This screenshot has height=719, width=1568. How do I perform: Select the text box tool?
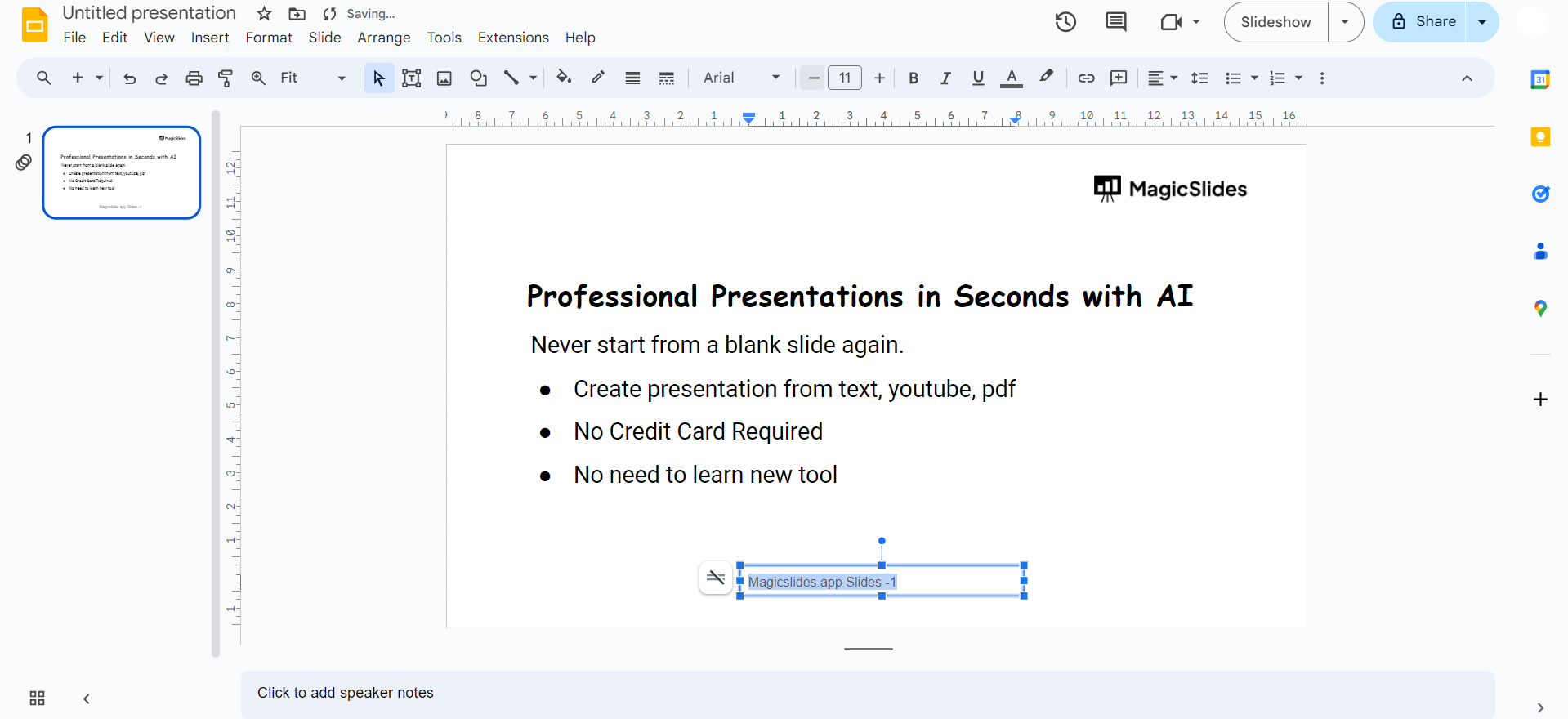coord(411,78)
